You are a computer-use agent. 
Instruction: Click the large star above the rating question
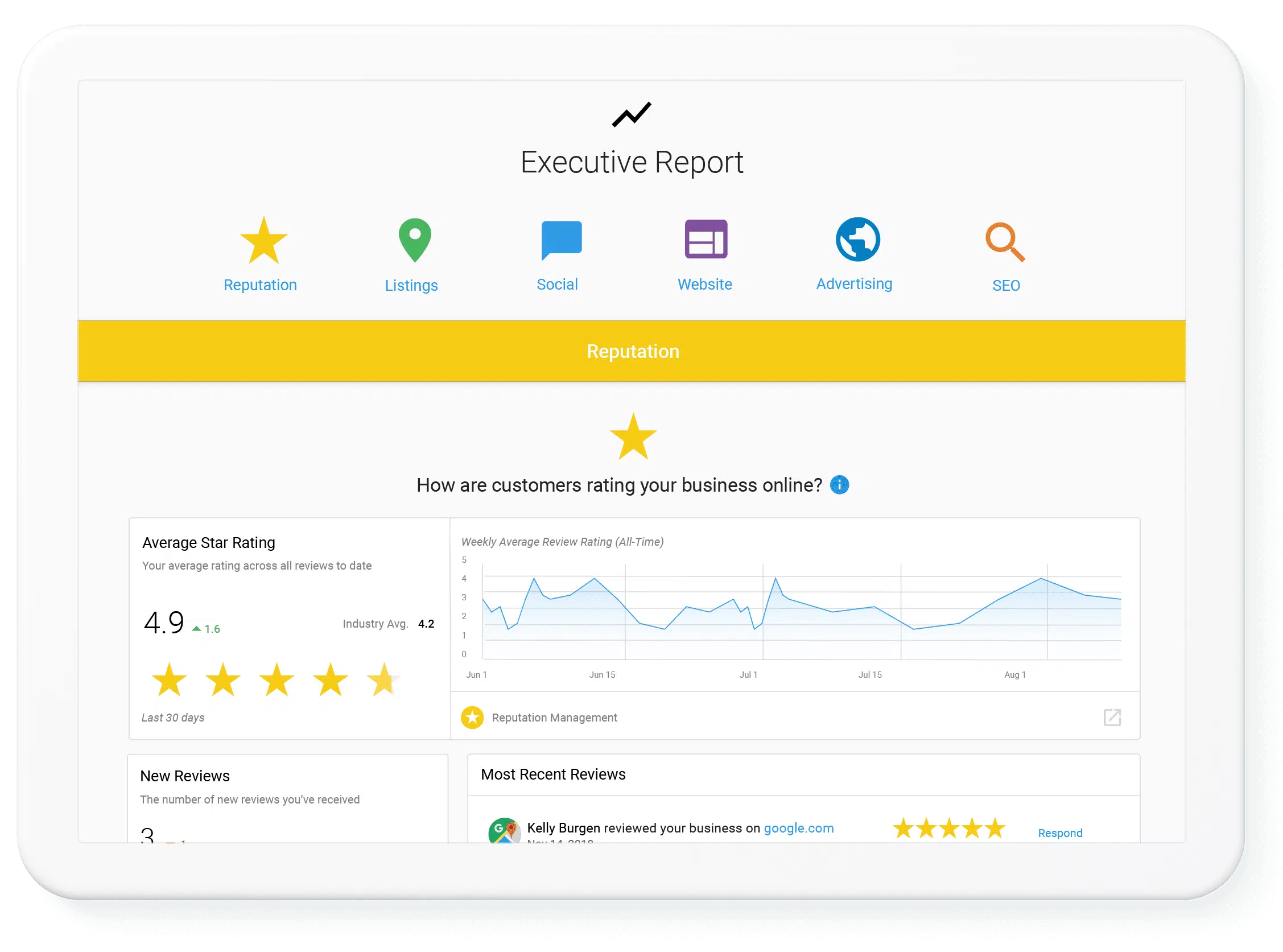[x=633, y=438]
